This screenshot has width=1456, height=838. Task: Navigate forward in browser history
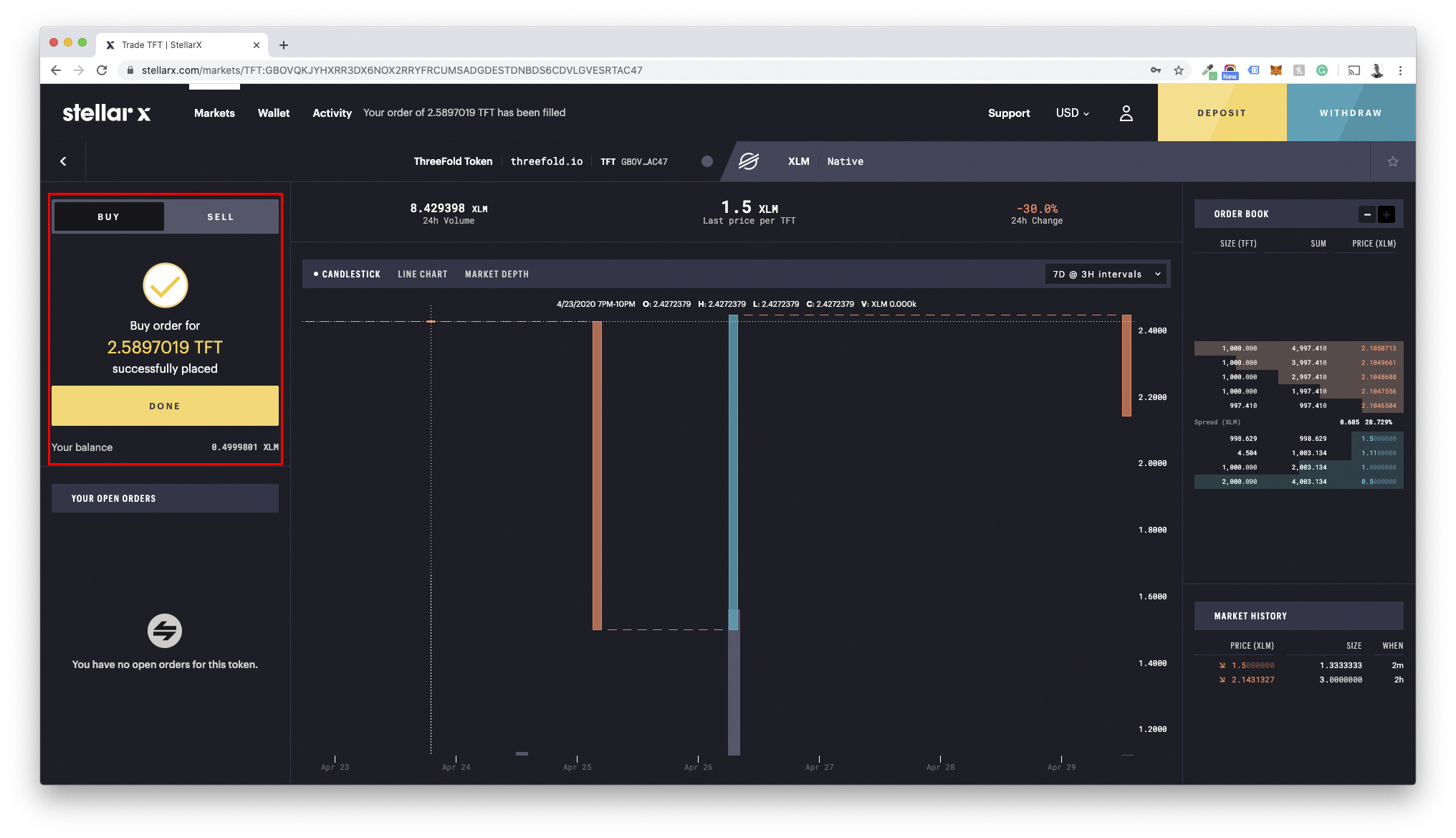point(79,70)
